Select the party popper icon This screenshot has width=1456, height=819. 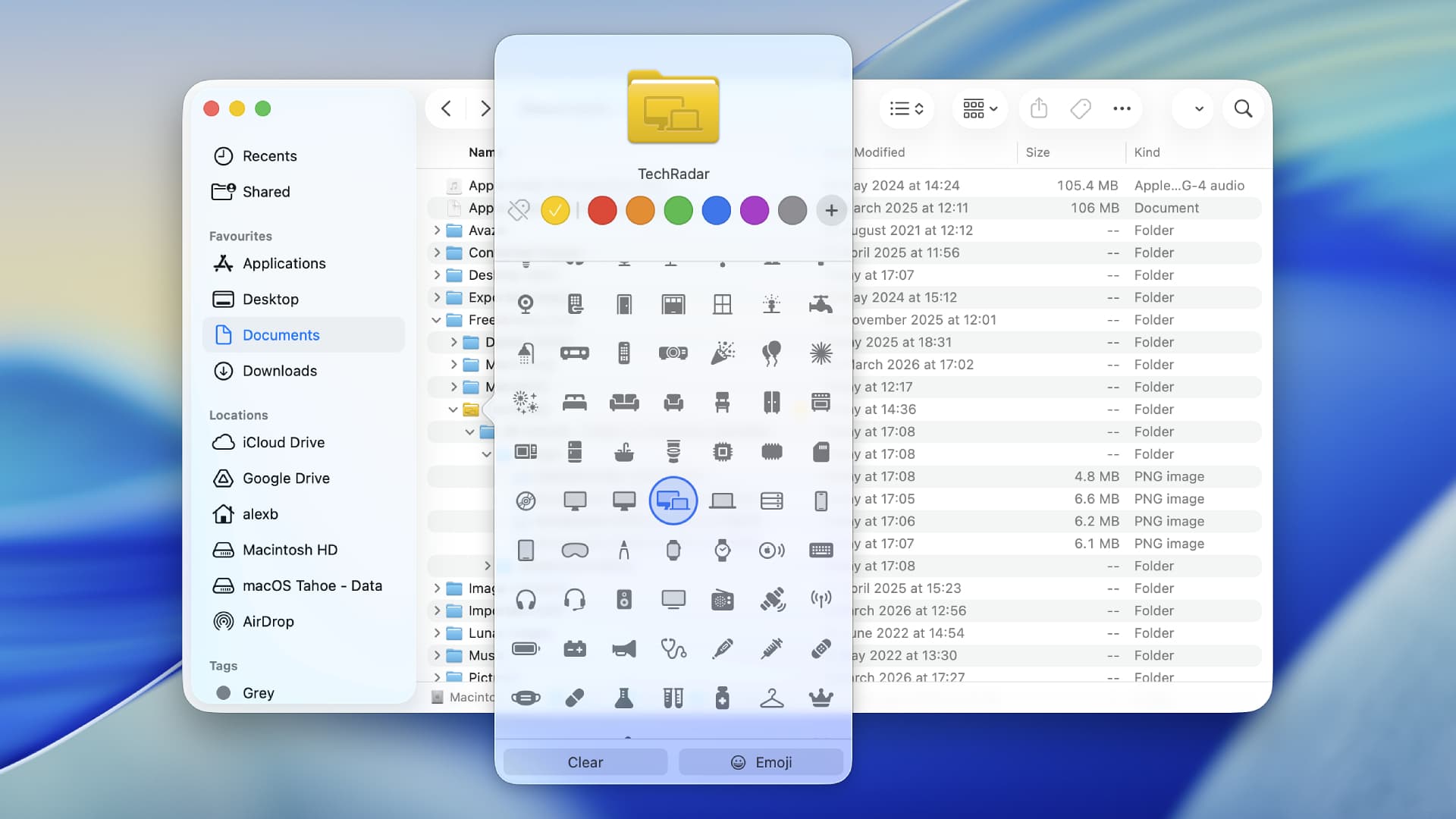(722, 353)
